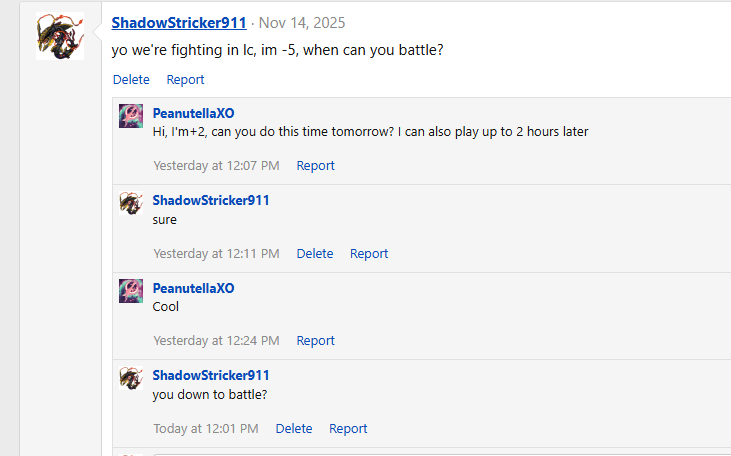Report the comment posted Yesterday at 12:07 PM
The image size is (731, 456).
click(x=315, y=166)
